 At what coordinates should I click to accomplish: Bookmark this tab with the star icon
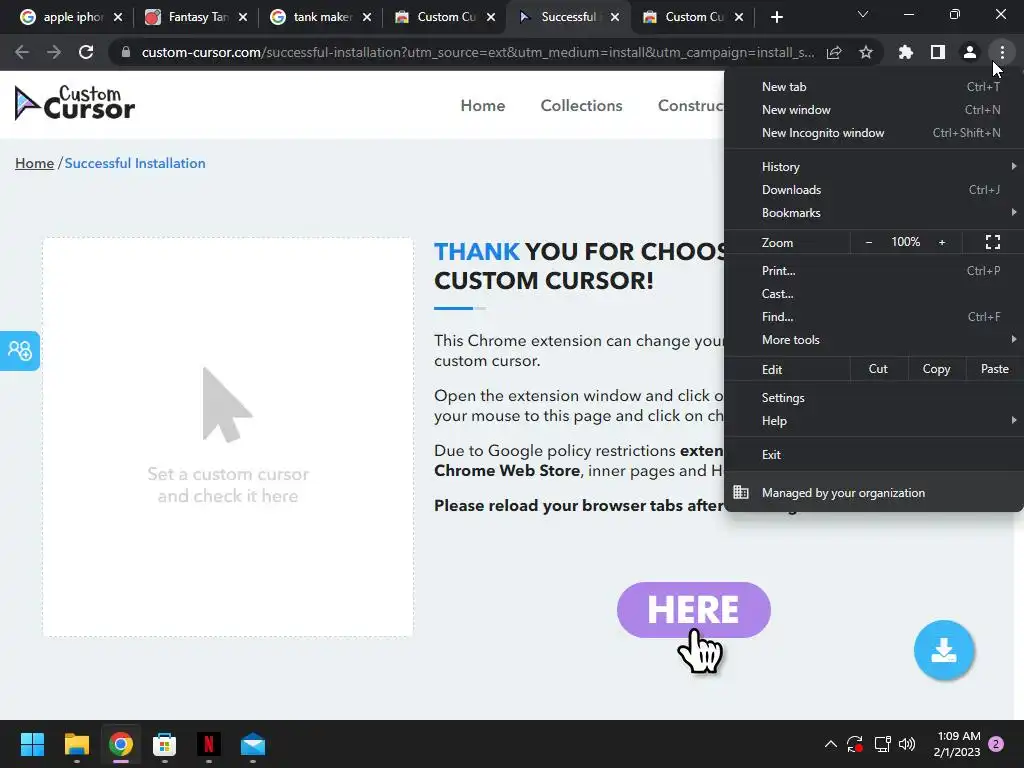[866, 52]
